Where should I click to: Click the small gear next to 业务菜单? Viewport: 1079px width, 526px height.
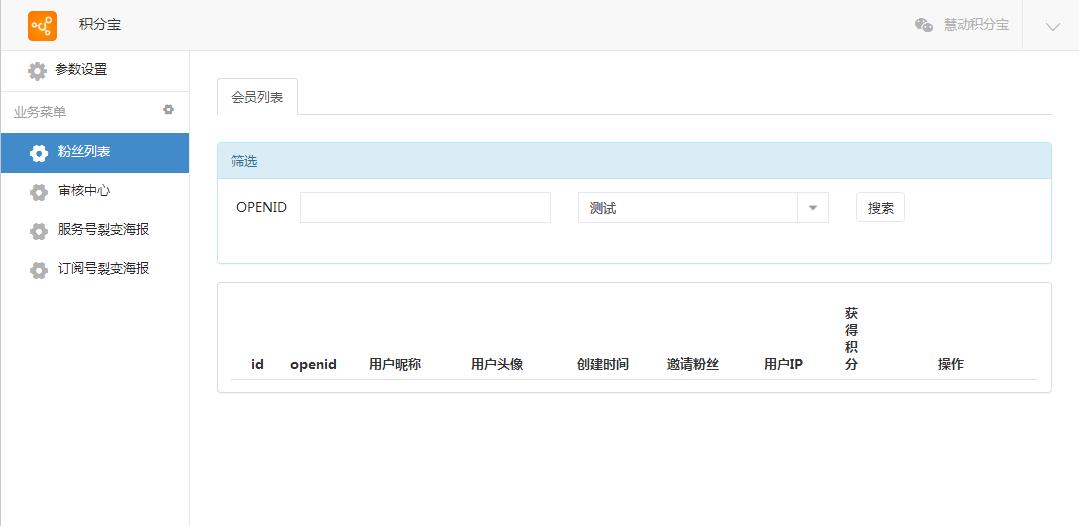(x=169, y=109)
